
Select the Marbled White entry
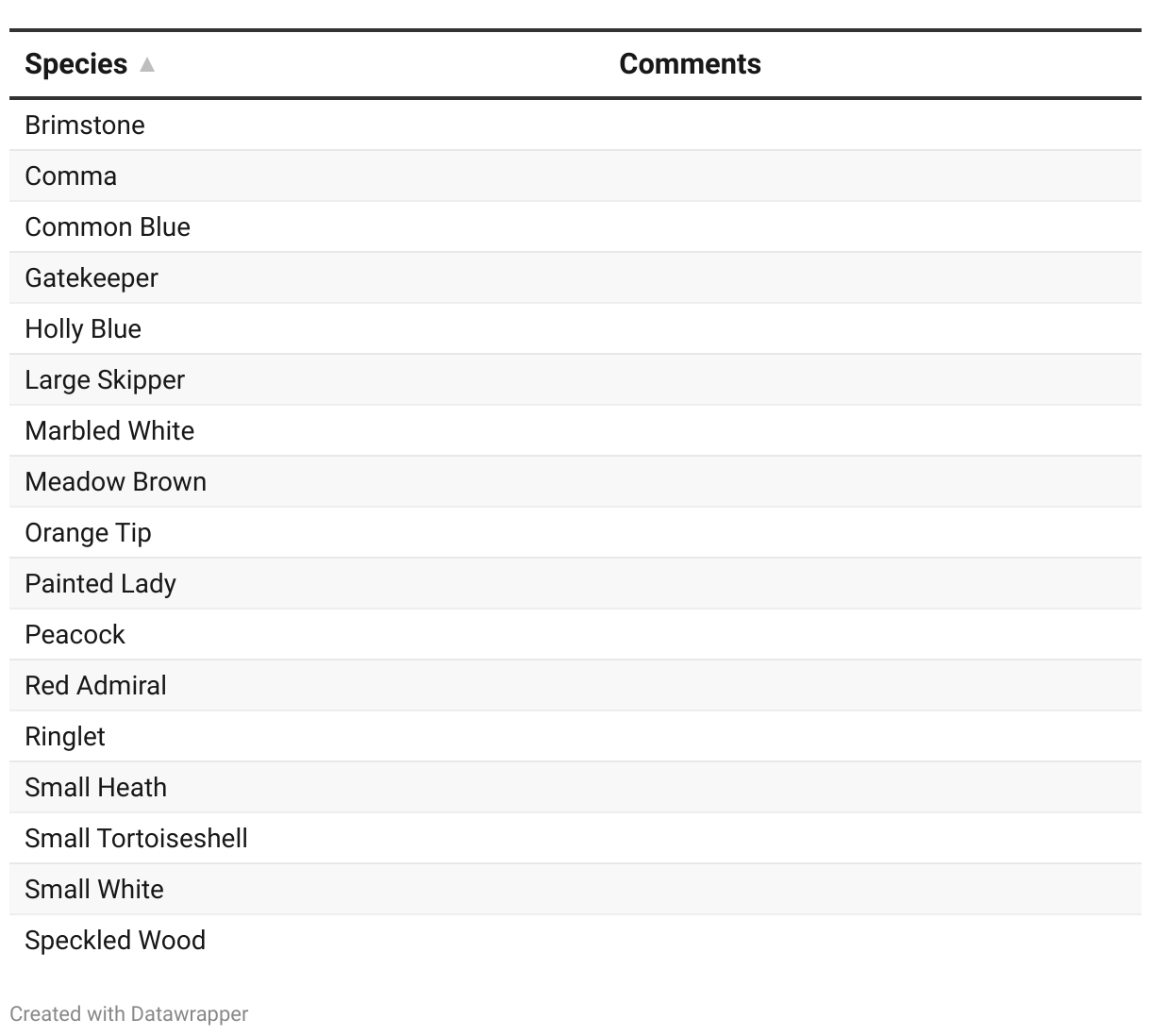pos(109,431)
